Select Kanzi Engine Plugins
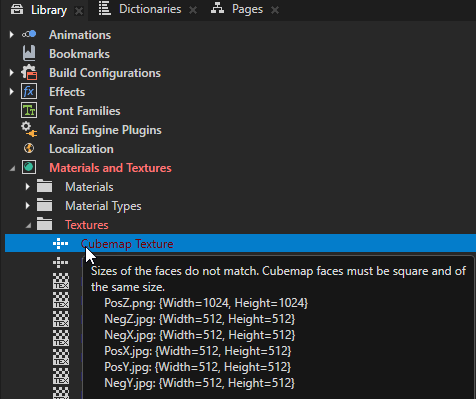Screen dimensions: 476x399 click(105, 130)
